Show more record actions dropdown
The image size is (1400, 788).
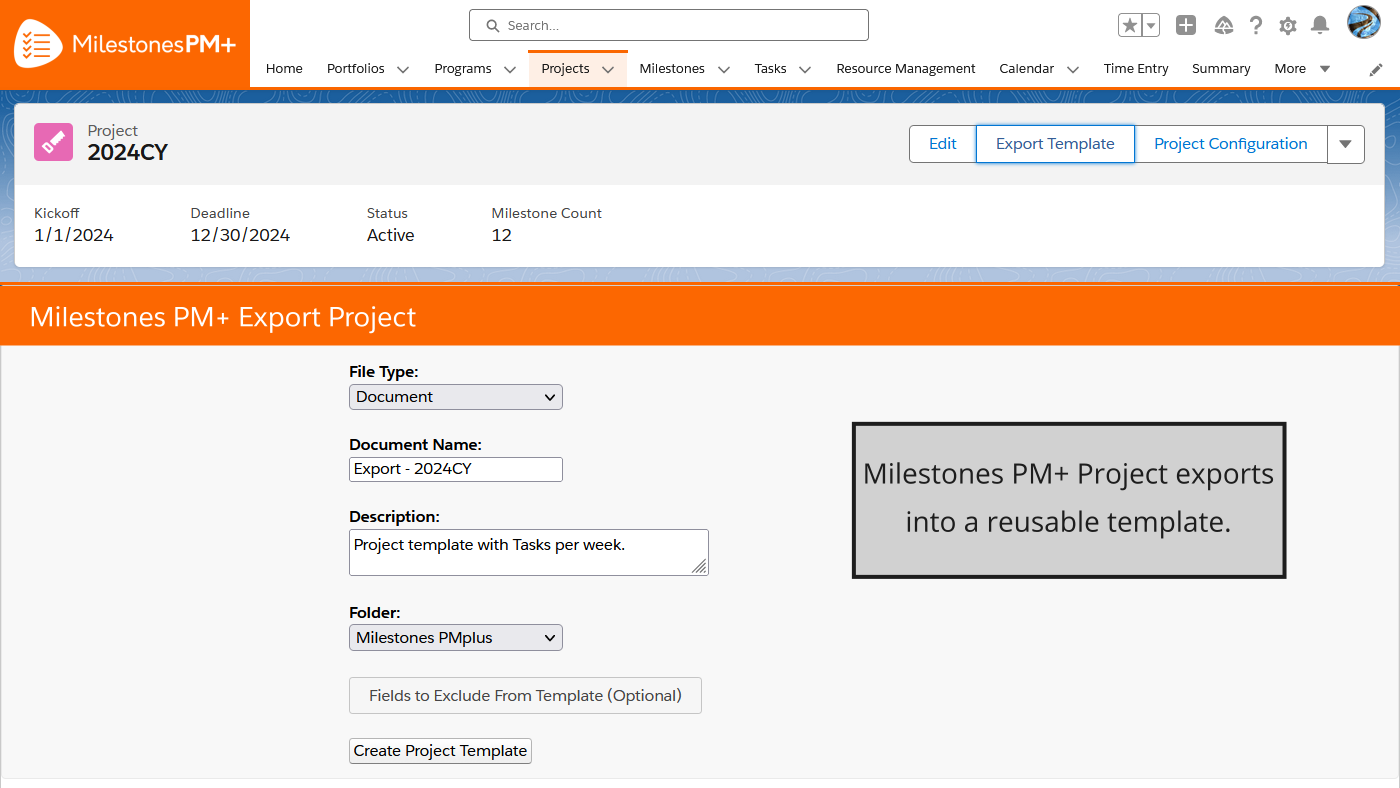1346,144
